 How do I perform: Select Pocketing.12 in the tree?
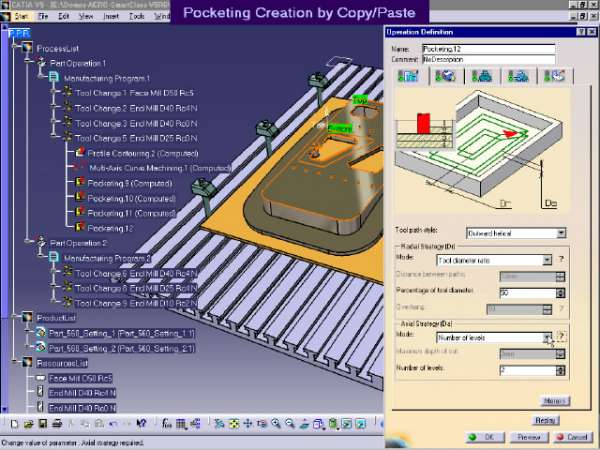pyautogui.click(x=111, y=228)
